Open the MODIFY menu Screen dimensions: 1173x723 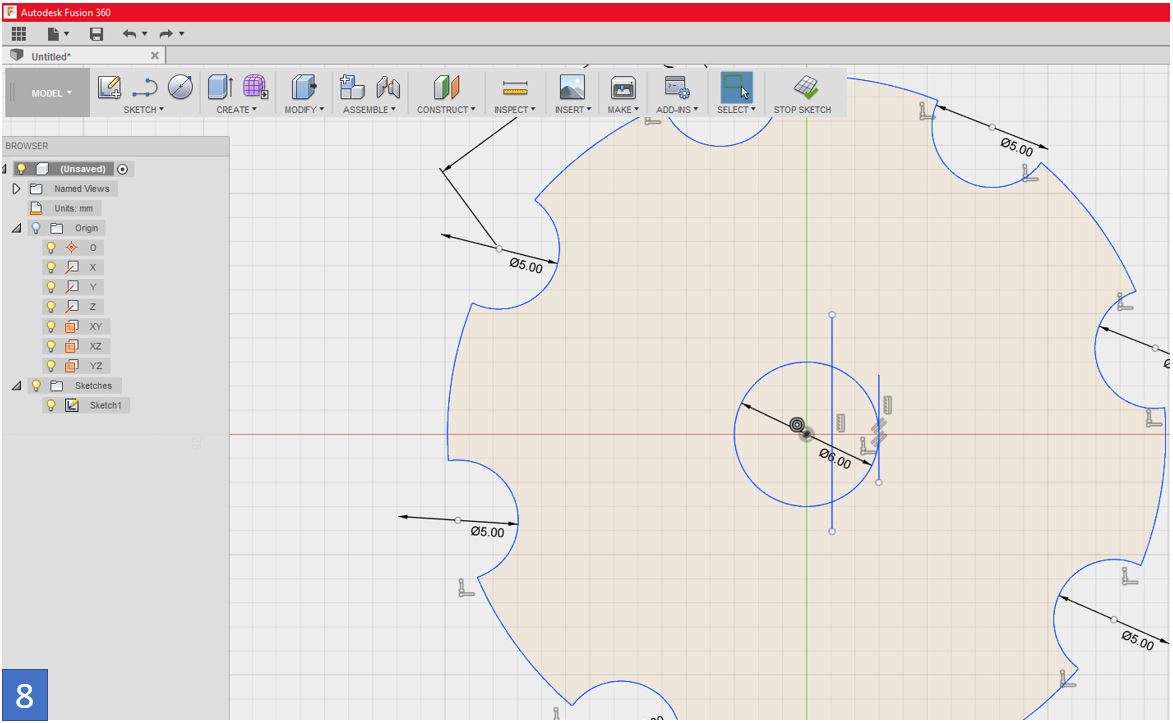click(x=304, y=109)
